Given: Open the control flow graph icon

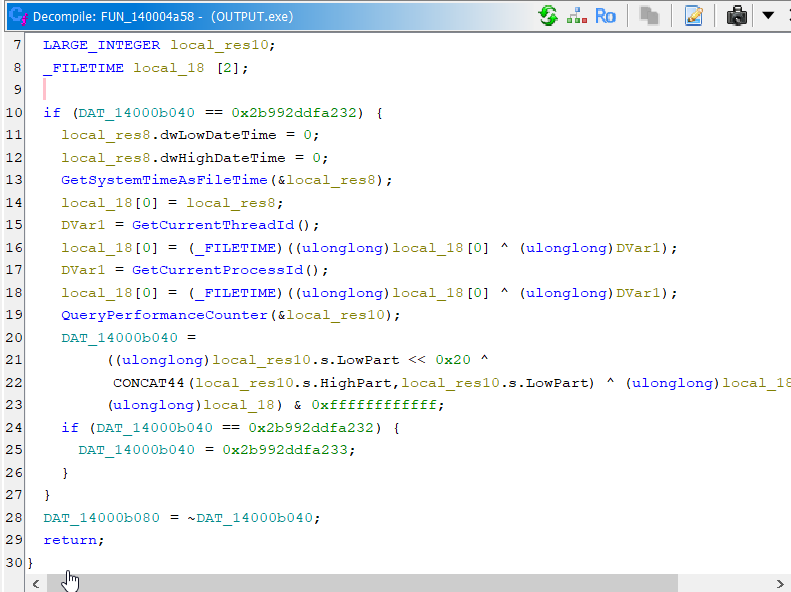Looking at the screenshot, I should [577, 15].
